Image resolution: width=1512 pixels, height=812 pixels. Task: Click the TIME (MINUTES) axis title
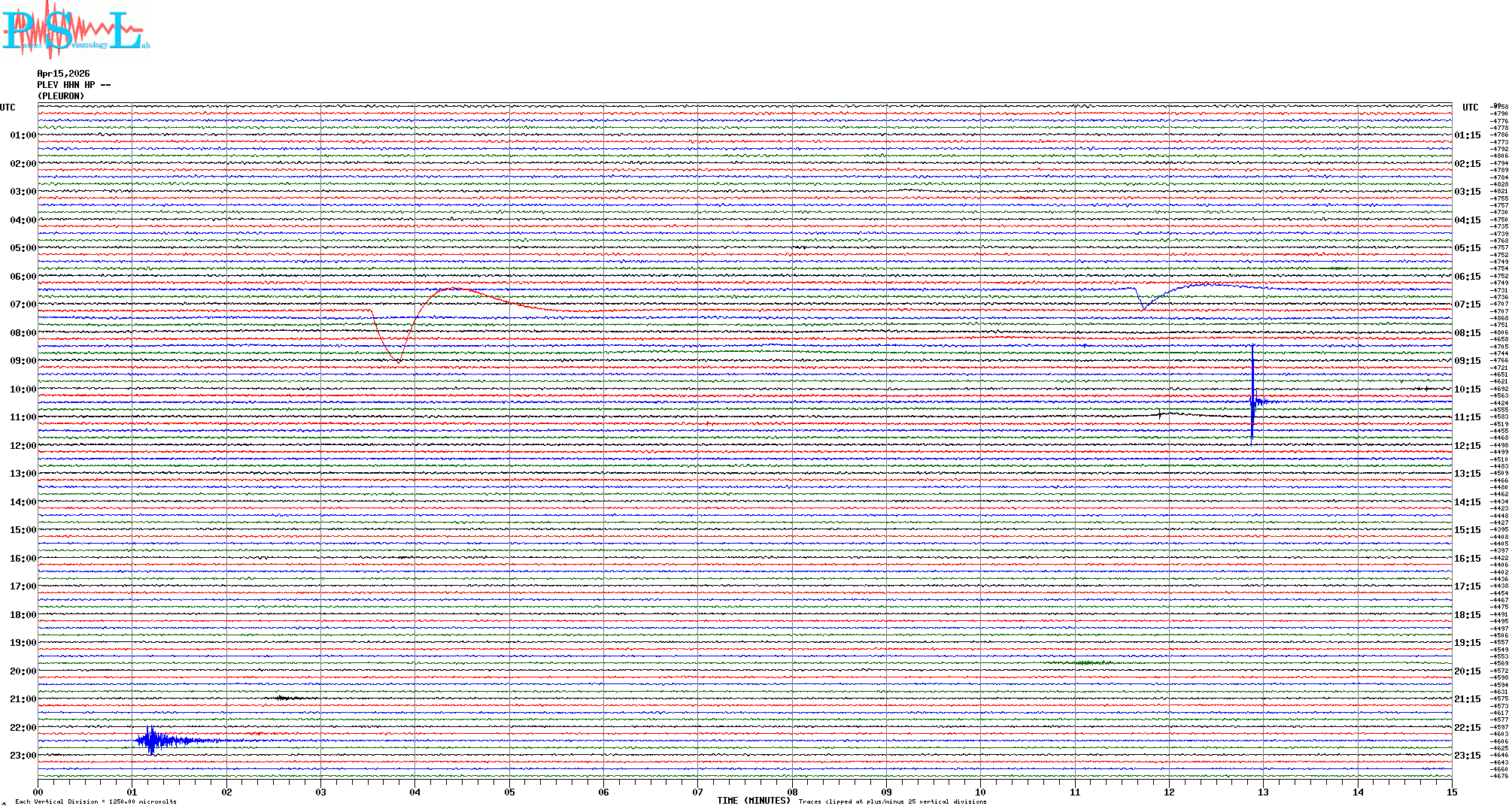click(754, 801)
